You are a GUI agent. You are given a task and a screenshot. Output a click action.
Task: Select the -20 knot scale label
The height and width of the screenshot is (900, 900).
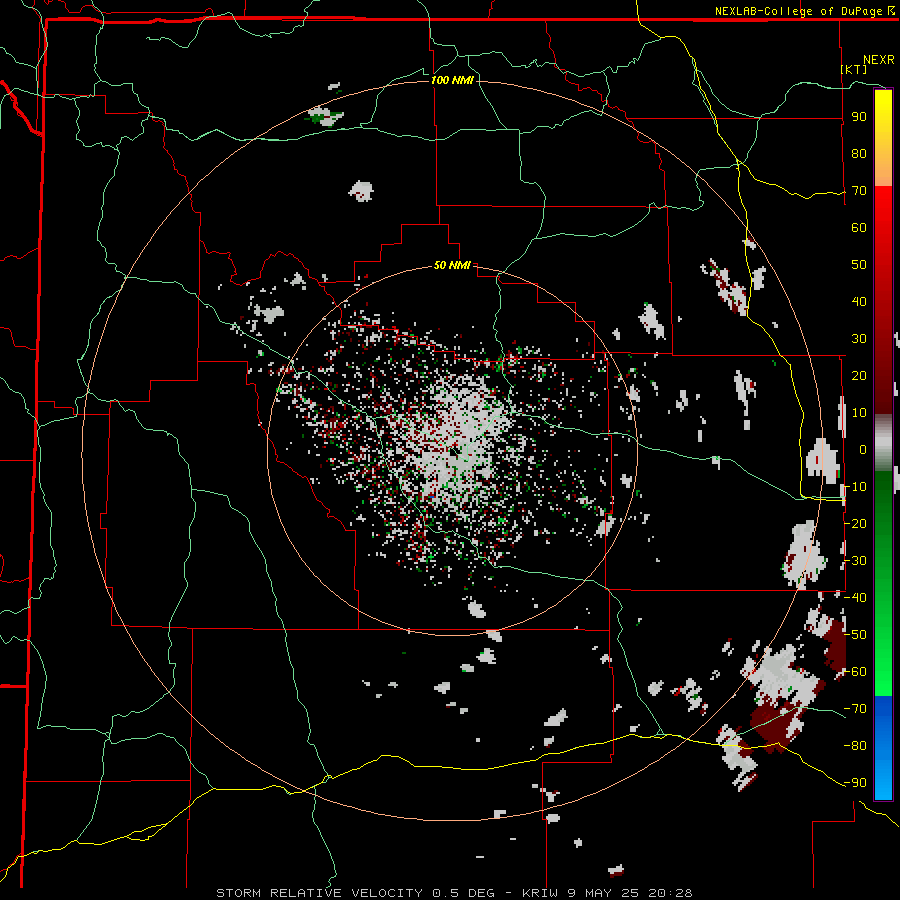pyautogui.click(x=856, y=523)
